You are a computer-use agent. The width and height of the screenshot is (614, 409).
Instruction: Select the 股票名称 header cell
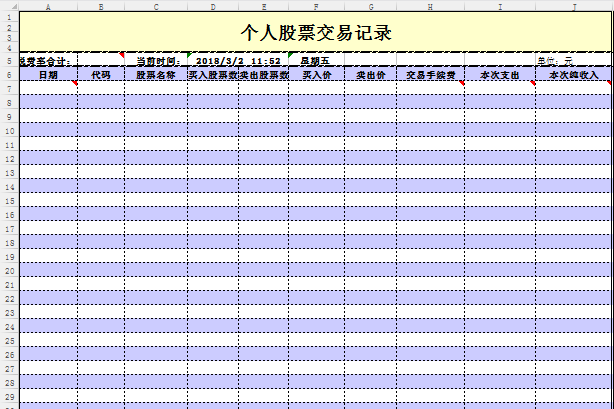(156, 75)
